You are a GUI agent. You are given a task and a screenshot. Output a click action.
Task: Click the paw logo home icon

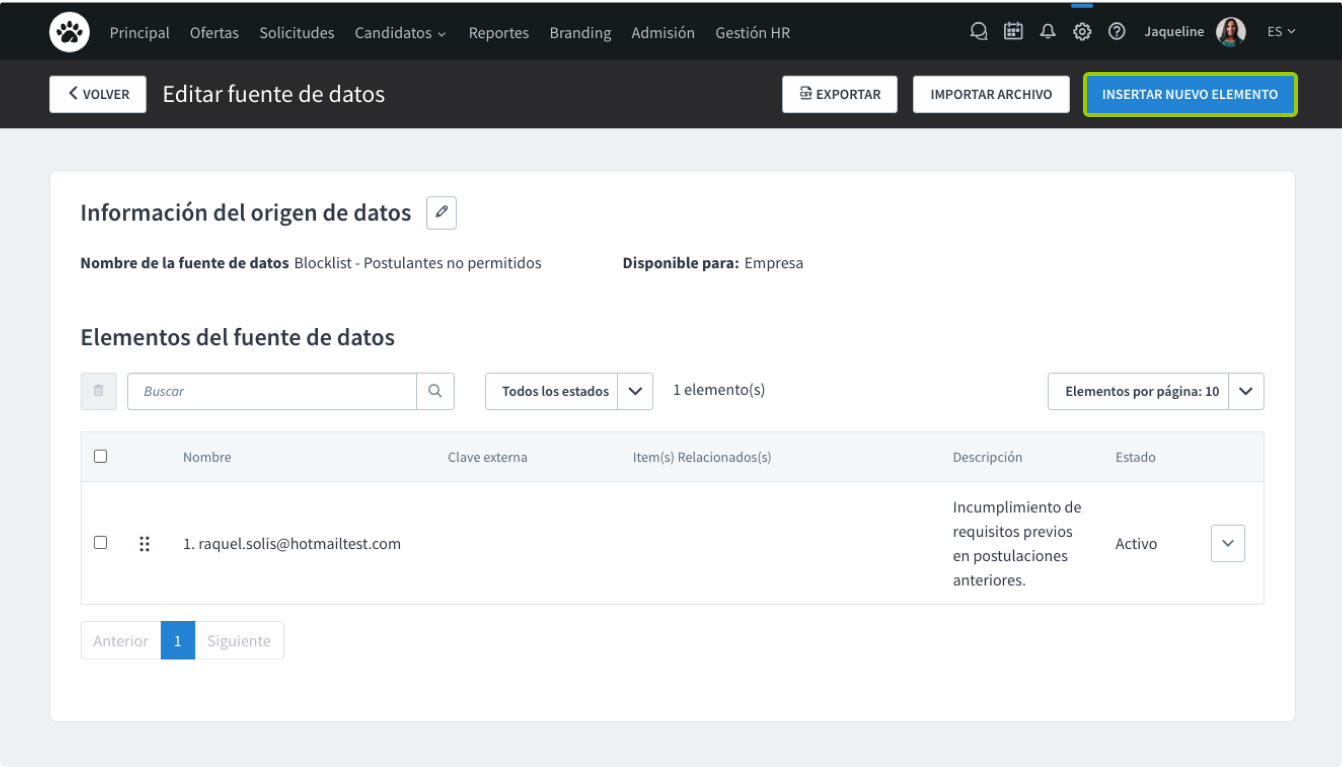[x=69, y=33]
